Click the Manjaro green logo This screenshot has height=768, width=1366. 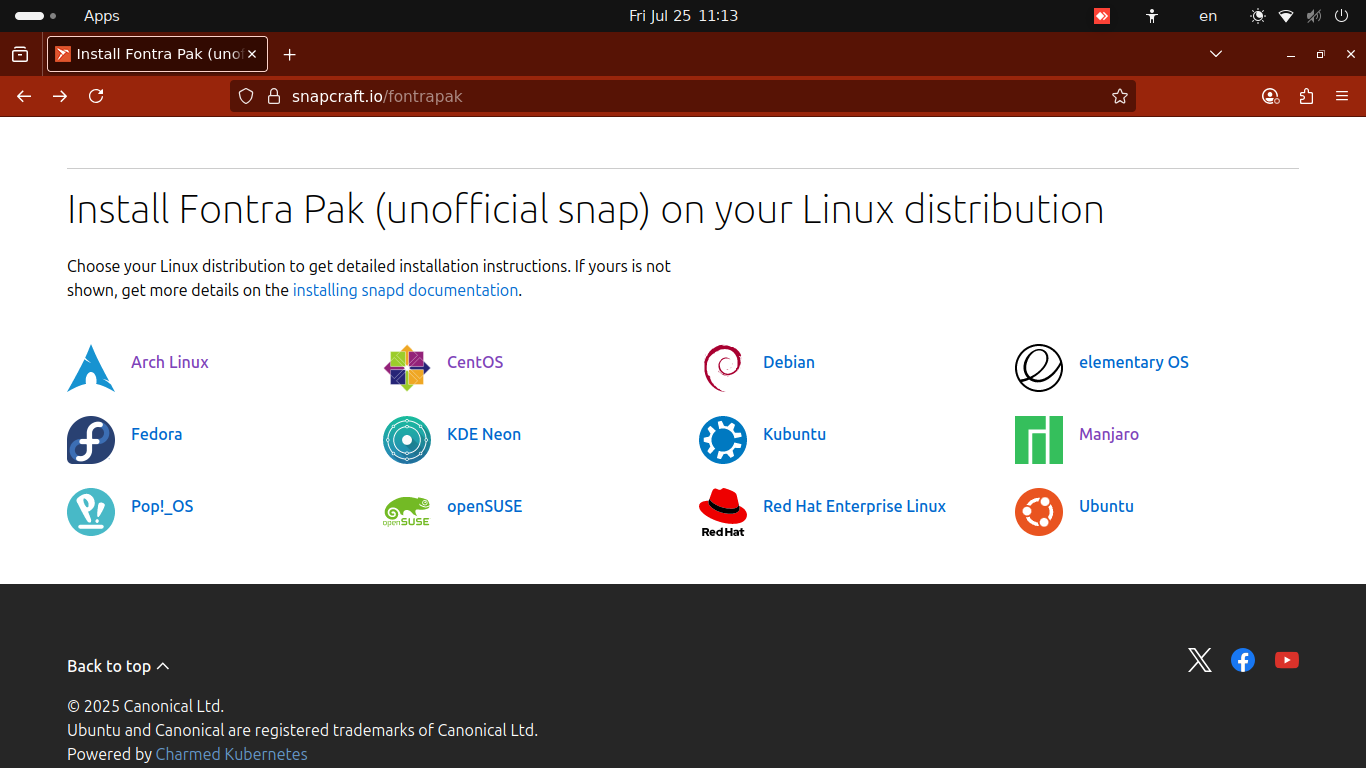1039,440
